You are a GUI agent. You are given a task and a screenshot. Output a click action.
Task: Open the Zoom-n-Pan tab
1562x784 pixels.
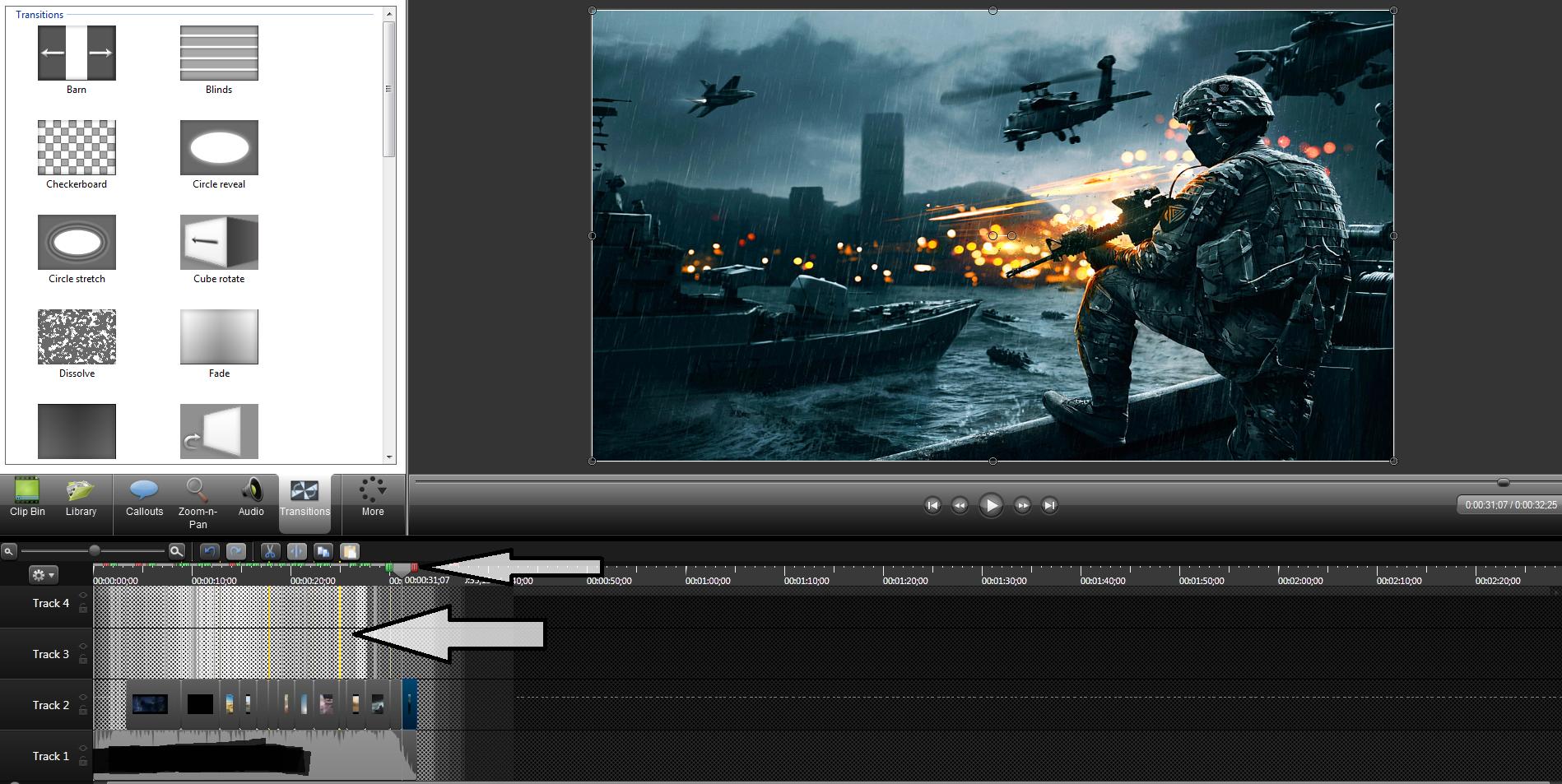click(x=198, y=503)
